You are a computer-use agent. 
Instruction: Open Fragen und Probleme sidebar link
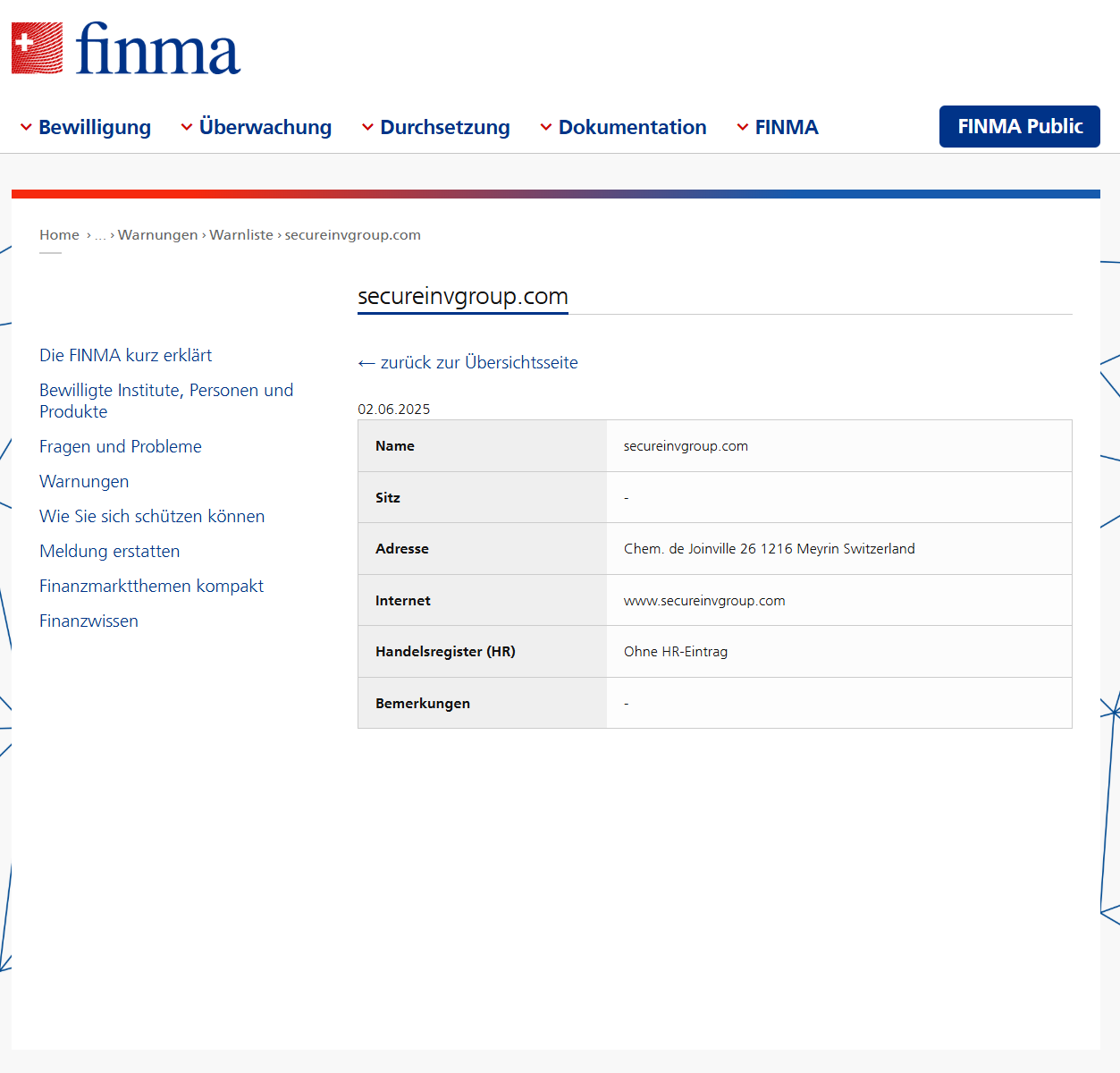point(121,446)
